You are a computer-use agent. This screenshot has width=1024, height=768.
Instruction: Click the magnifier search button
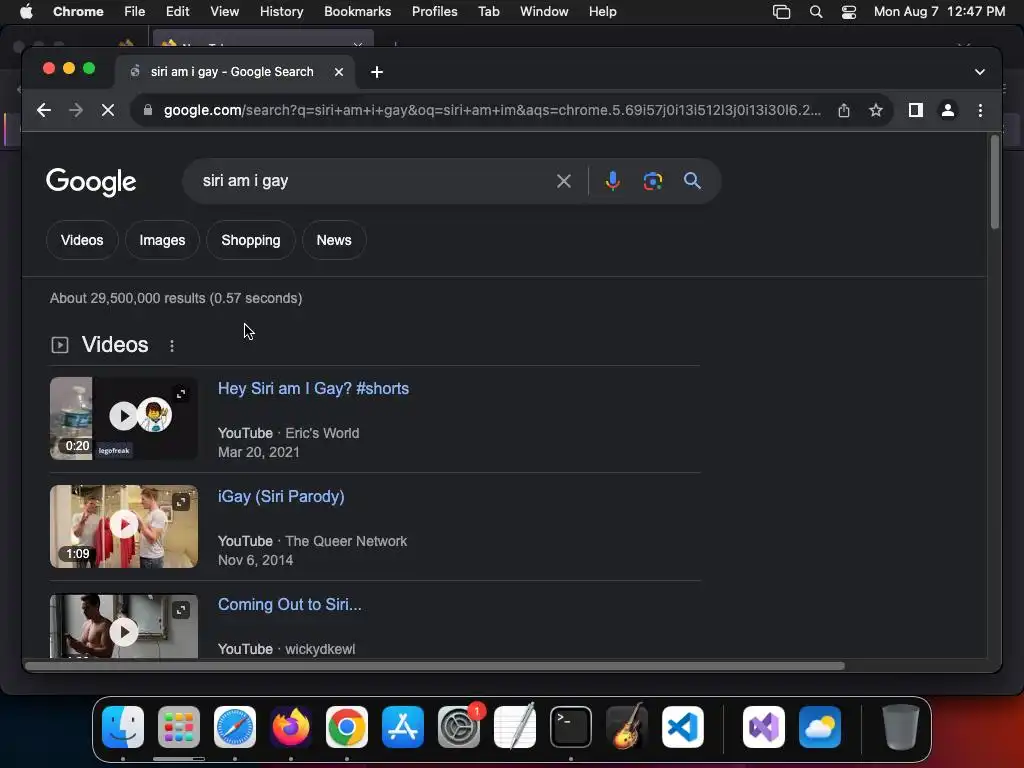pyautogui.click(x=692, y=181)
